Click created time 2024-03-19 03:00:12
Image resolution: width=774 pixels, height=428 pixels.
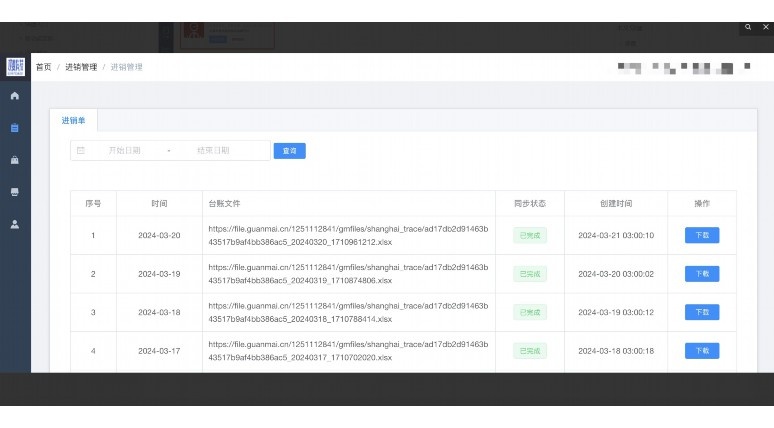(x=616, y=312)
